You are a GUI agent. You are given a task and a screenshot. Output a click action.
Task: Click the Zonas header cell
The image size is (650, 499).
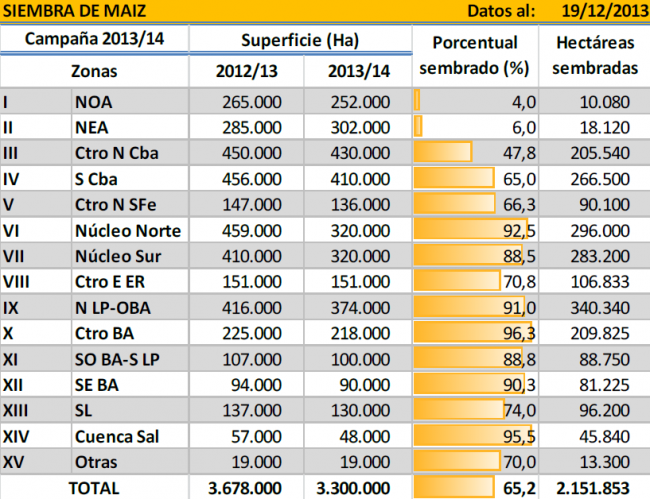pyautogui.click(x=94, y=72)
